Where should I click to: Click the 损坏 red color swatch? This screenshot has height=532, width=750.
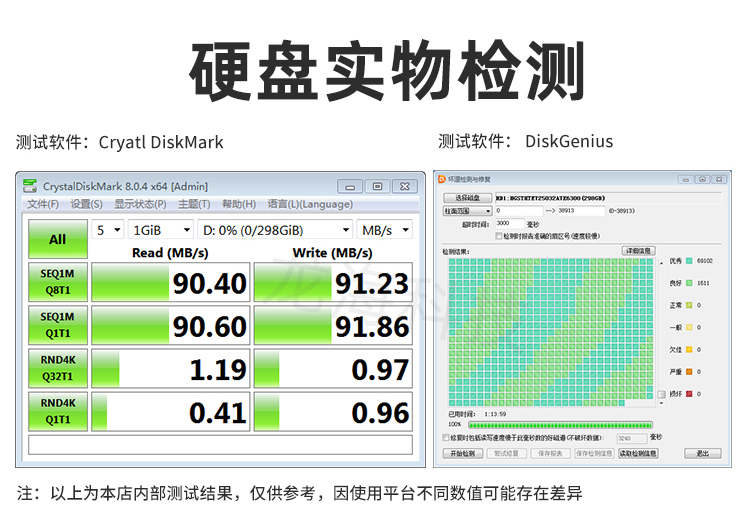pos(689,394)
